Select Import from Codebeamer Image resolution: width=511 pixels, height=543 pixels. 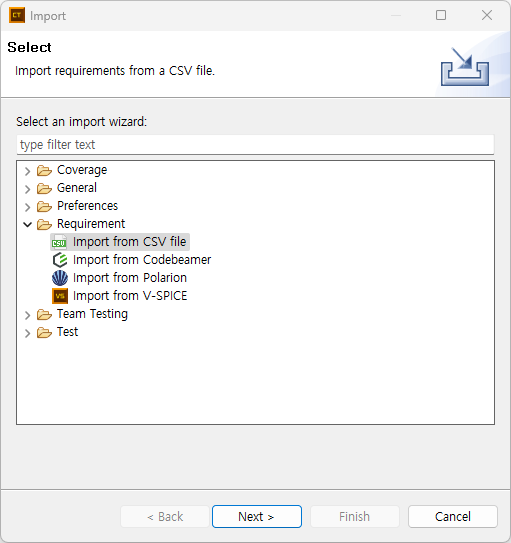142,260
